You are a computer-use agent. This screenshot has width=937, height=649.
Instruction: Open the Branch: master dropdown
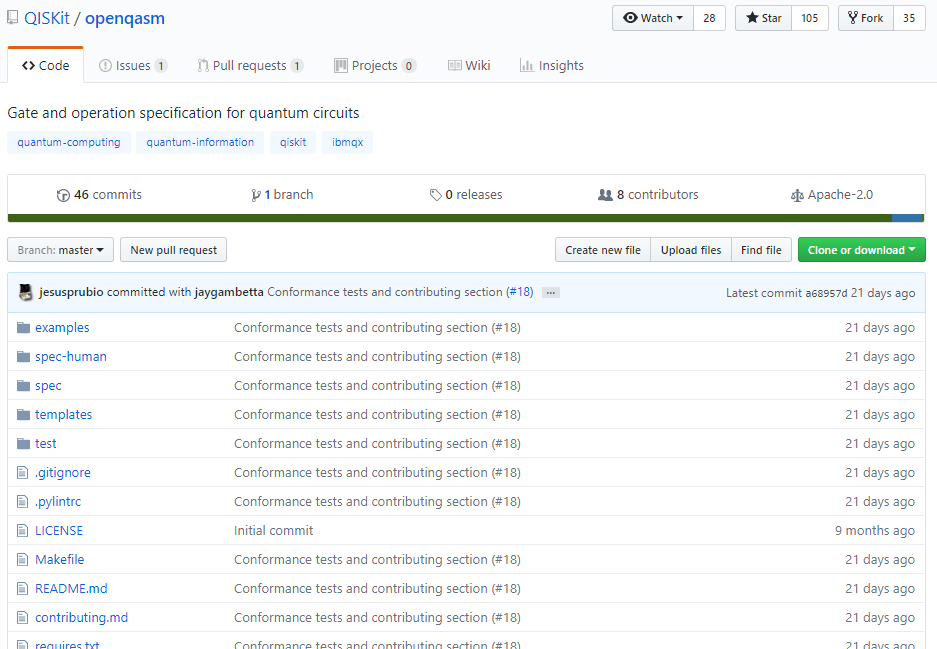click(x=60, y=250)
